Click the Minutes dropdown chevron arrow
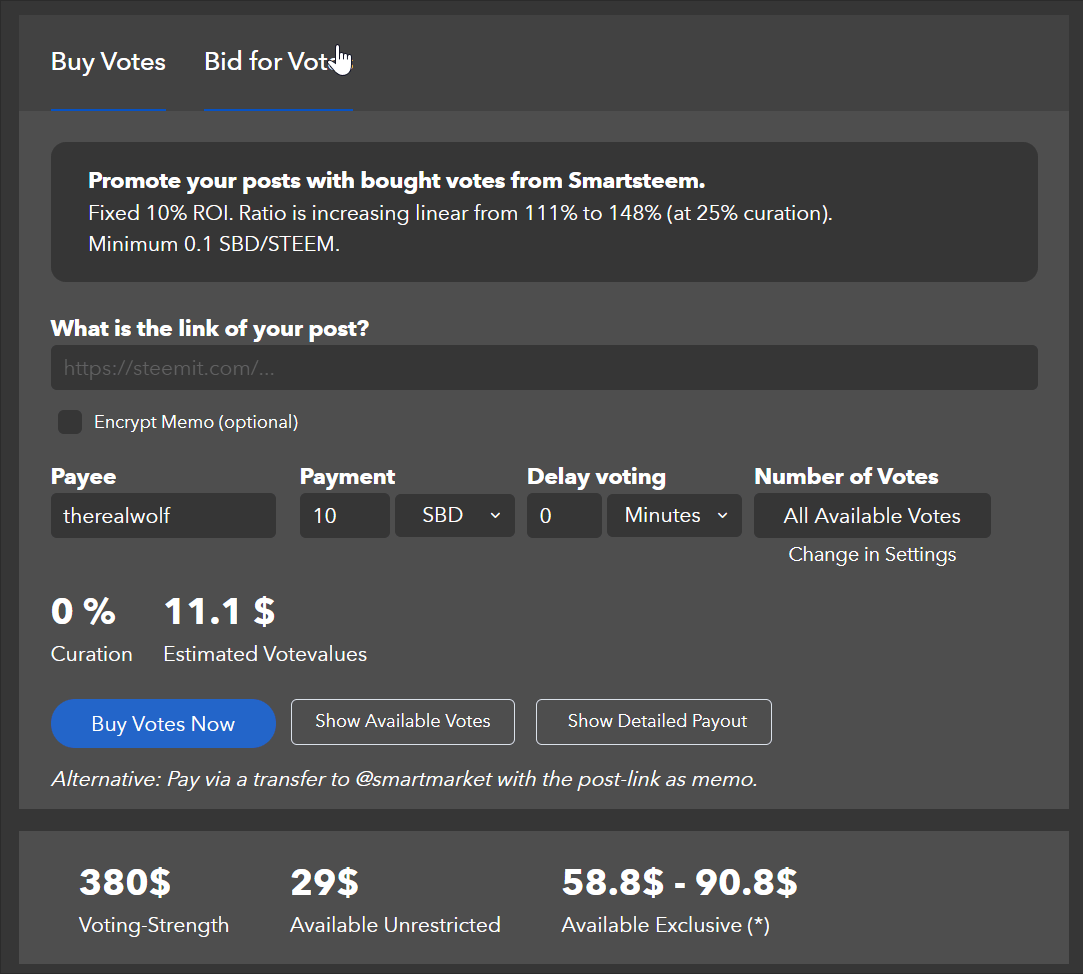Screen dimensions: 1083x974 [722, 516]
